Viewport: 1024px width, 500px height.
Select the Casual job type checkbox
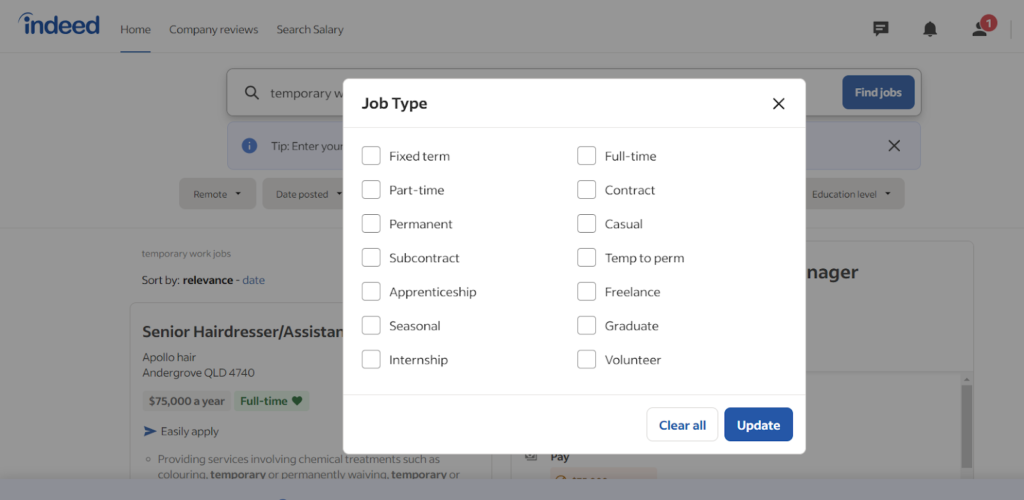coord(586,224)
